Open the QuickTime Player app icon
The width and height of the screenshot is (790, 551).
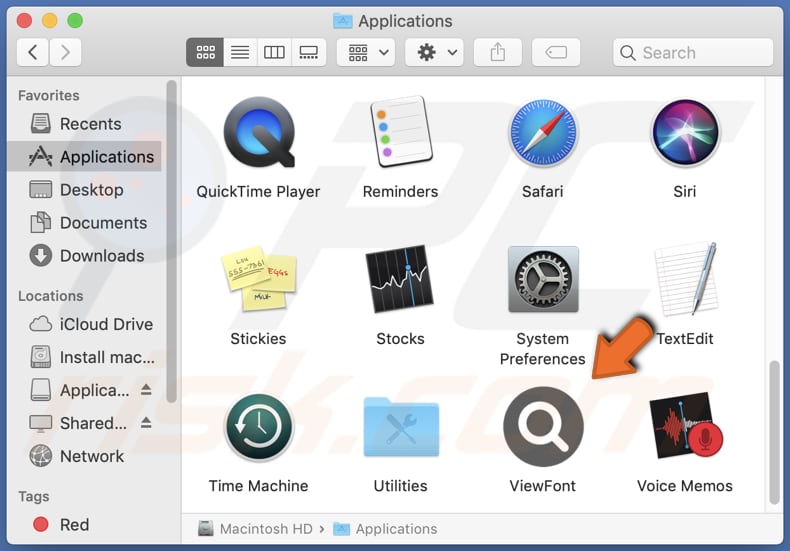click(259, 133)
